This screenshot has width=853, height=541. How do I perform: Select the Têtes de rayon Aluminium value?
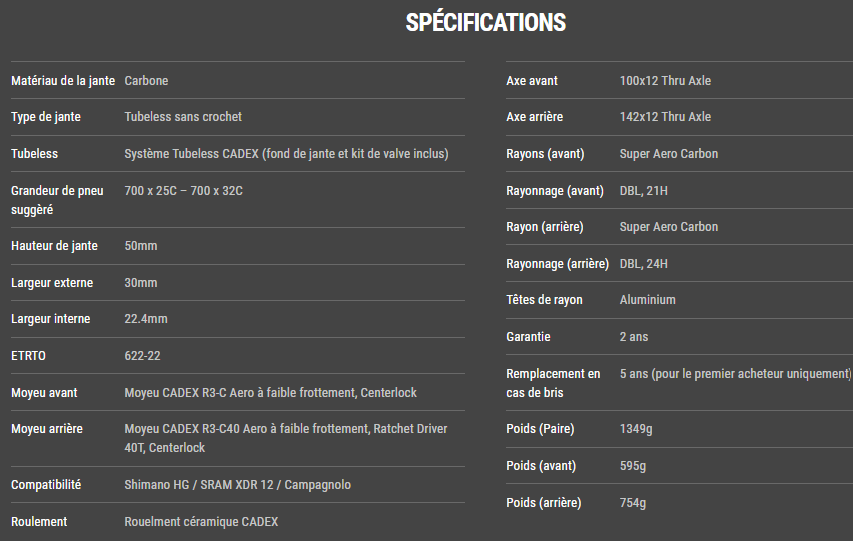tap(647, 300)
